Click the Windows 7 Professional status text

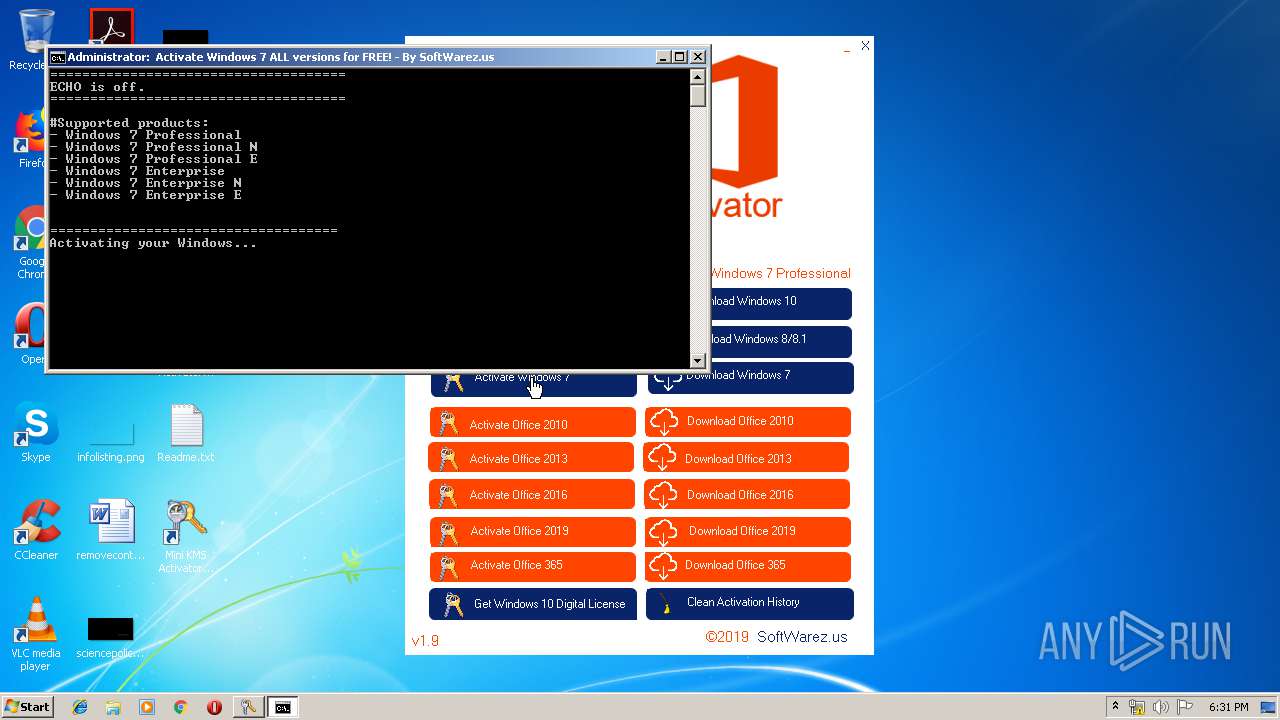[x=781, y=274]
